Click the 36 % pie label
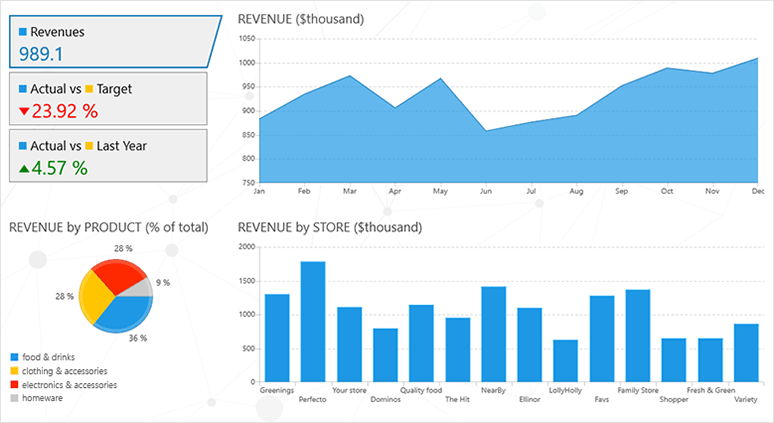 [138, 338]
